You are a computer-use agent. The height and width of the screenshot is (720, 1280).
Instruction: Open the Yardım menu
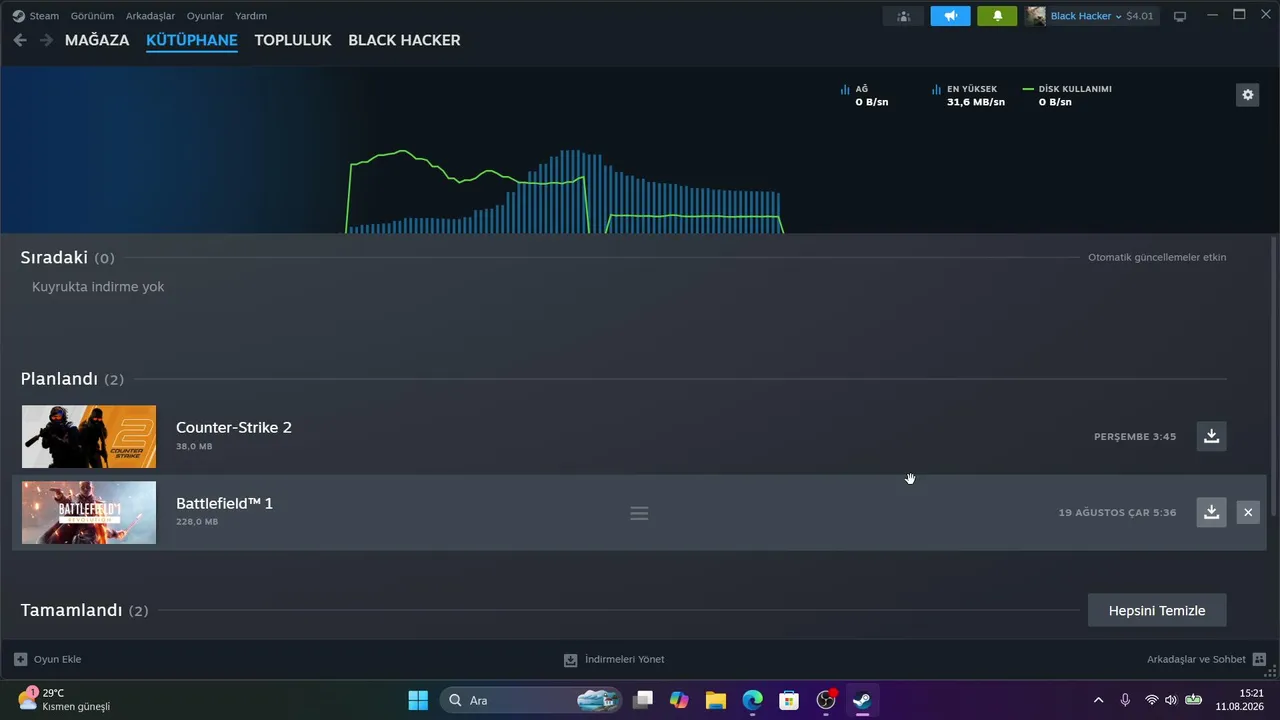[x=251, y=16]
